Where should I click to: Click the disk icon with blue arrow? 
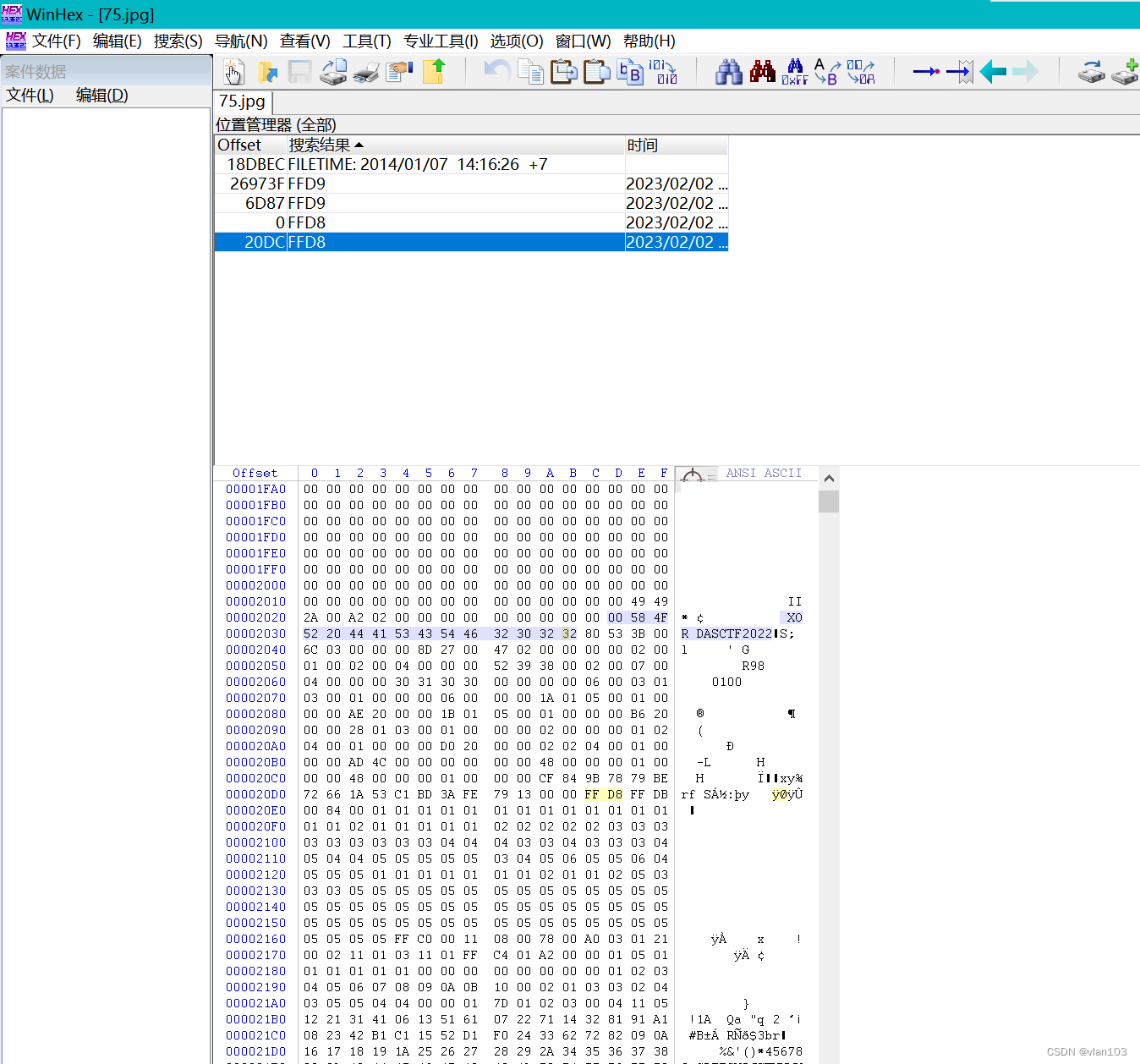coord(1092,72)
